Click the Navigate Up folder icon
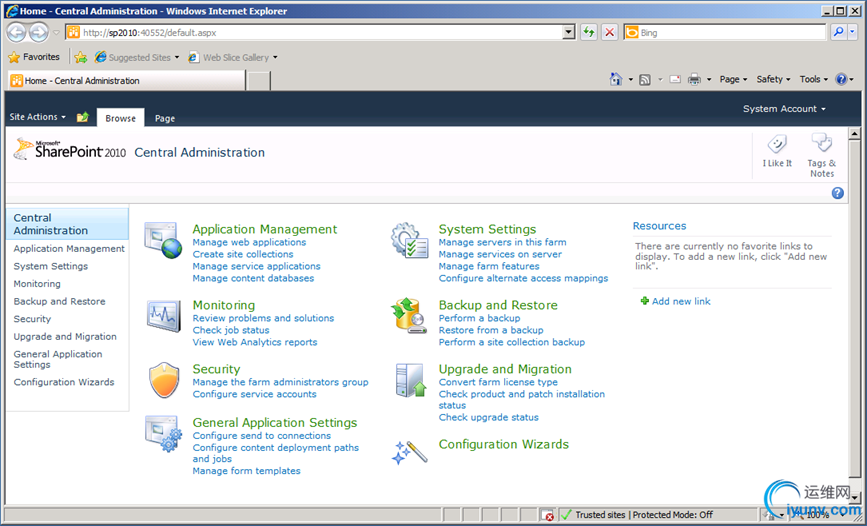 tap(82, 117)
